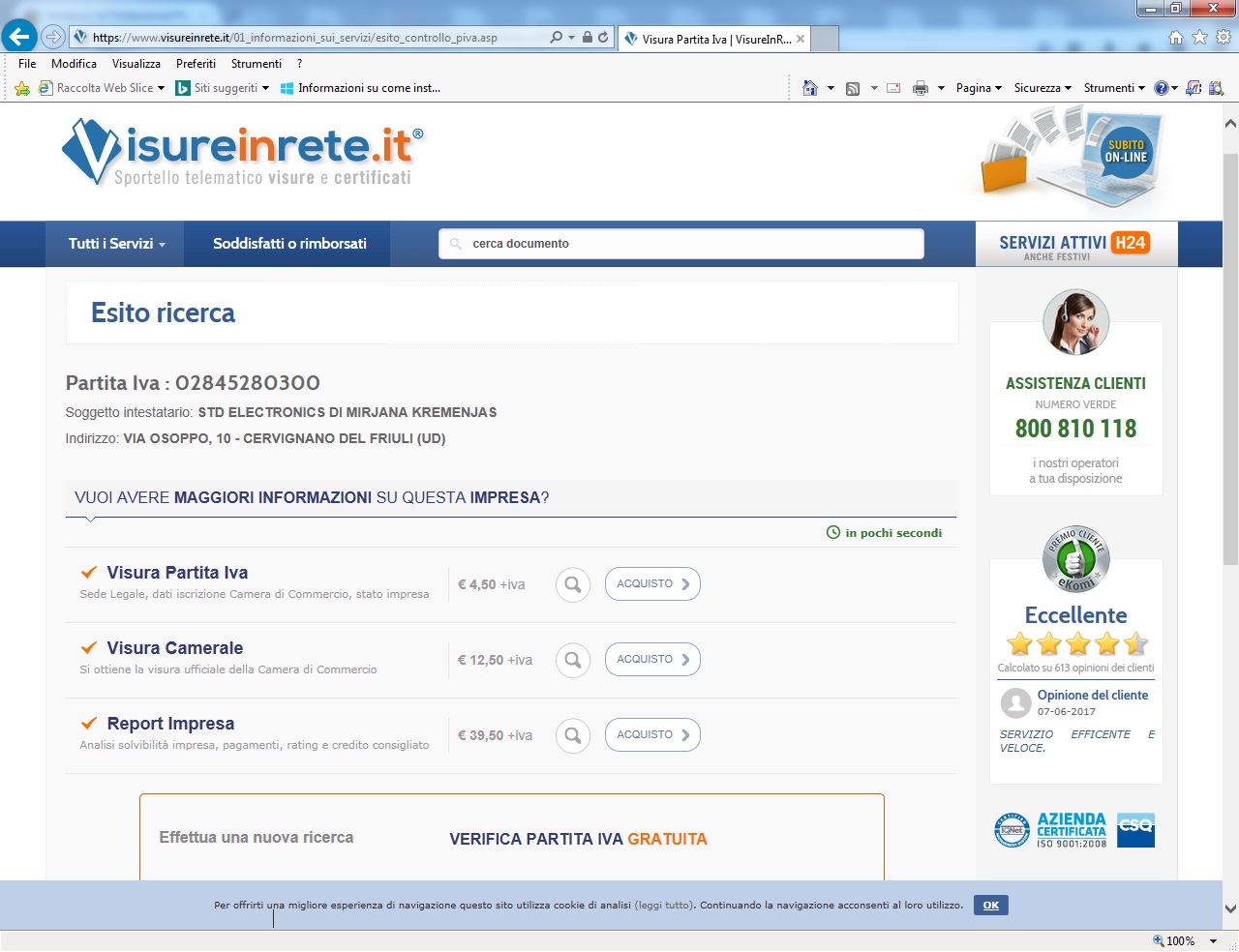The height and width of the screenshot is (952, 1239).
Task: Click ACQUISTO for Visura Partita Iva
Action: (x=652, y=584)
